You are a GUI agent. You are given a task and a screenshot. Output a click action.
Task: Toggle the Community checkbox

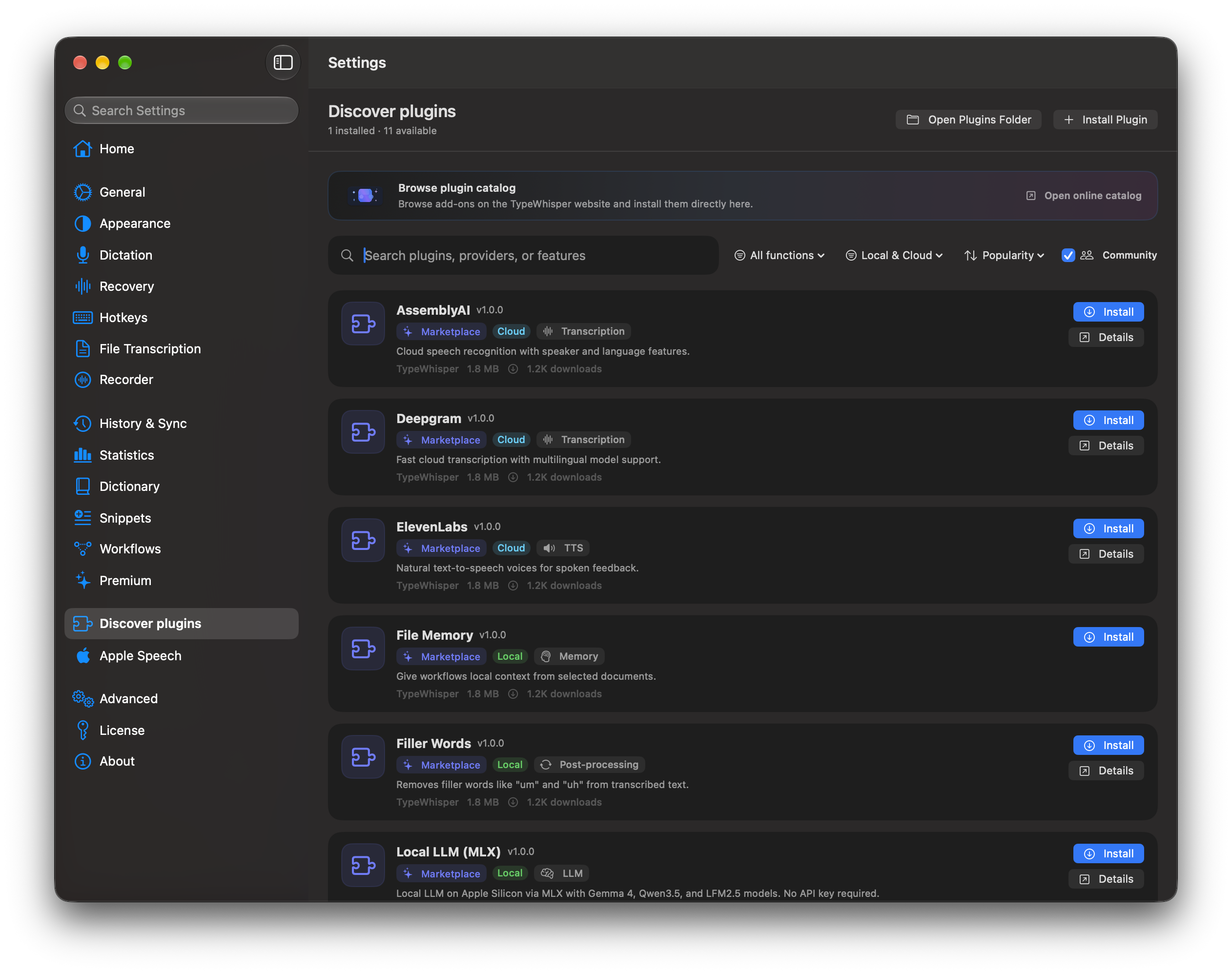(1068, 256)
